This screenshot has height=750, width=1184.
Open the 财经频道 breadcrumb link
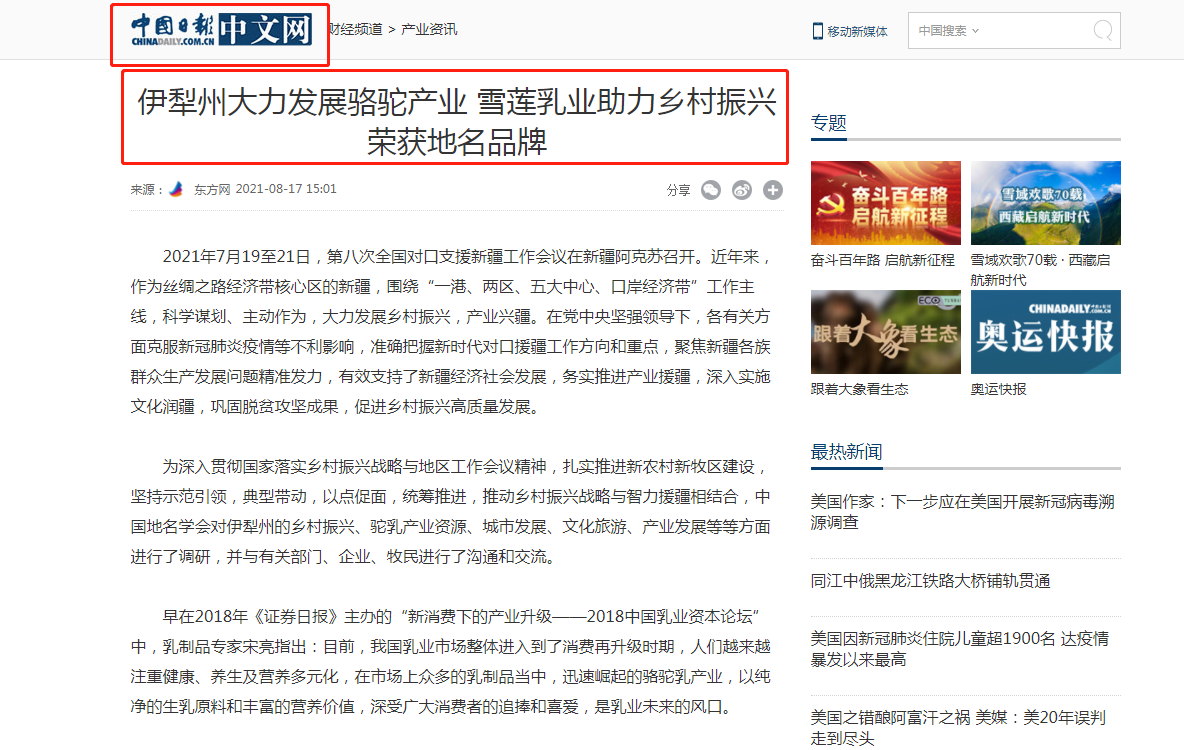coord(356,29)
